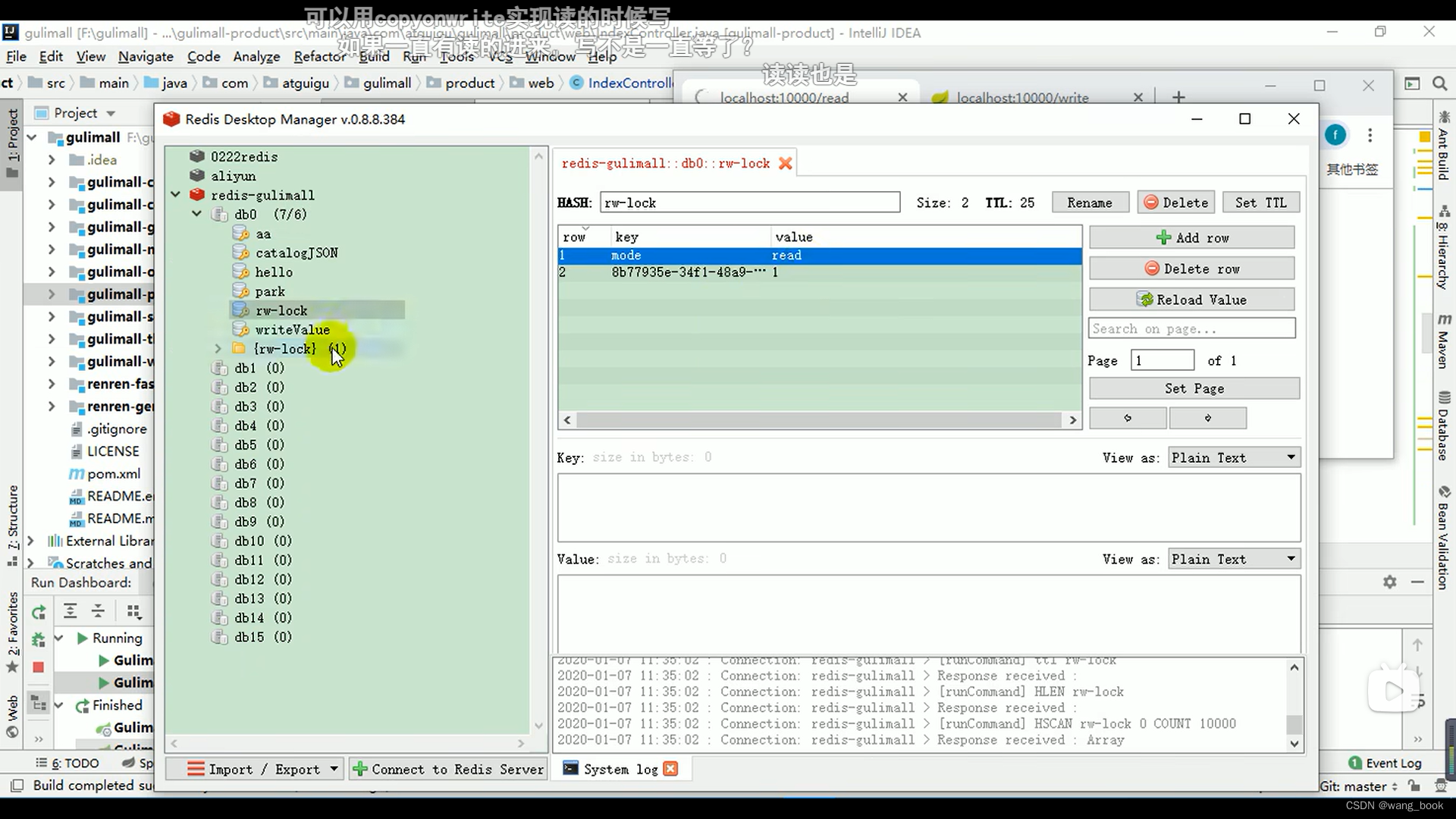Collapse db0 database node

pos(196,214)
